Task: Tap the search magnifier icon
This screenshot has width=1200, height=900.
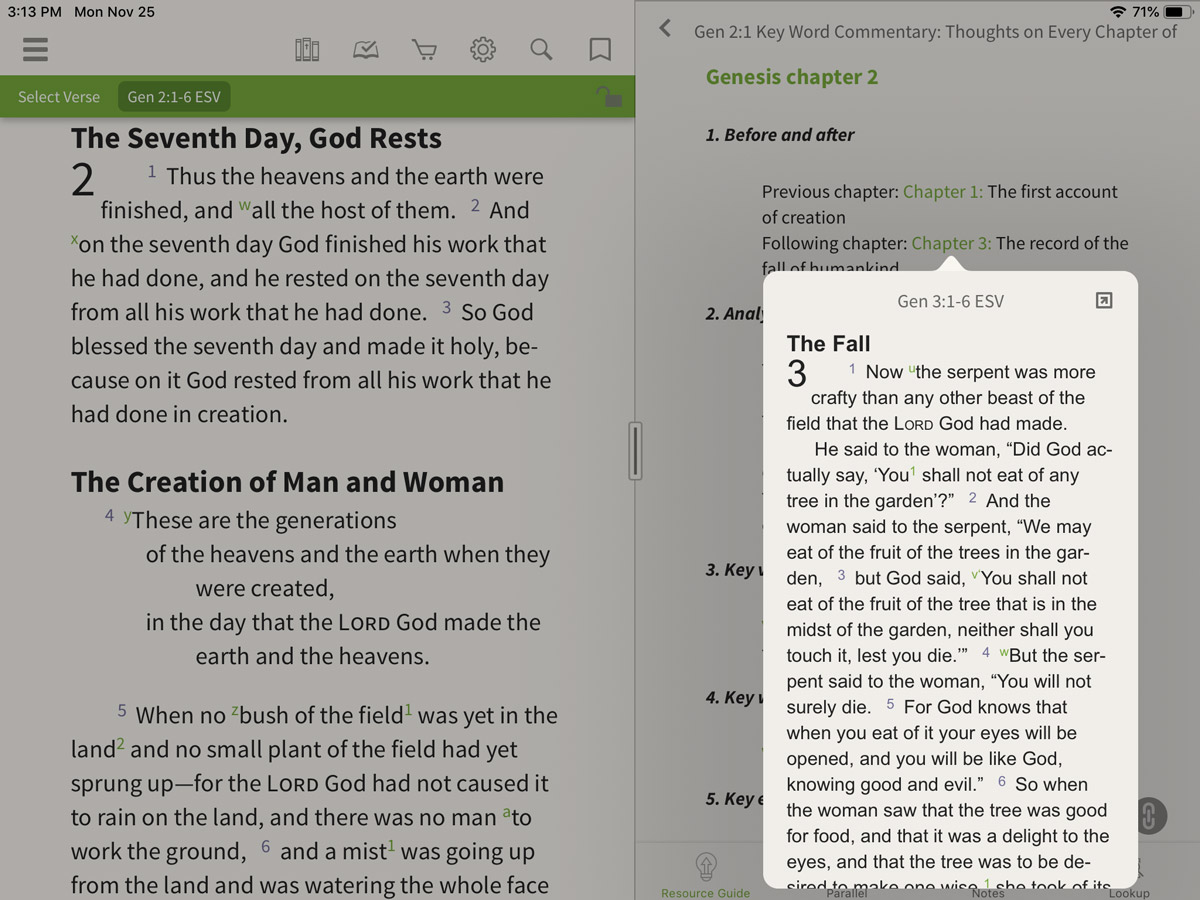Action: (x=541, y=49)
